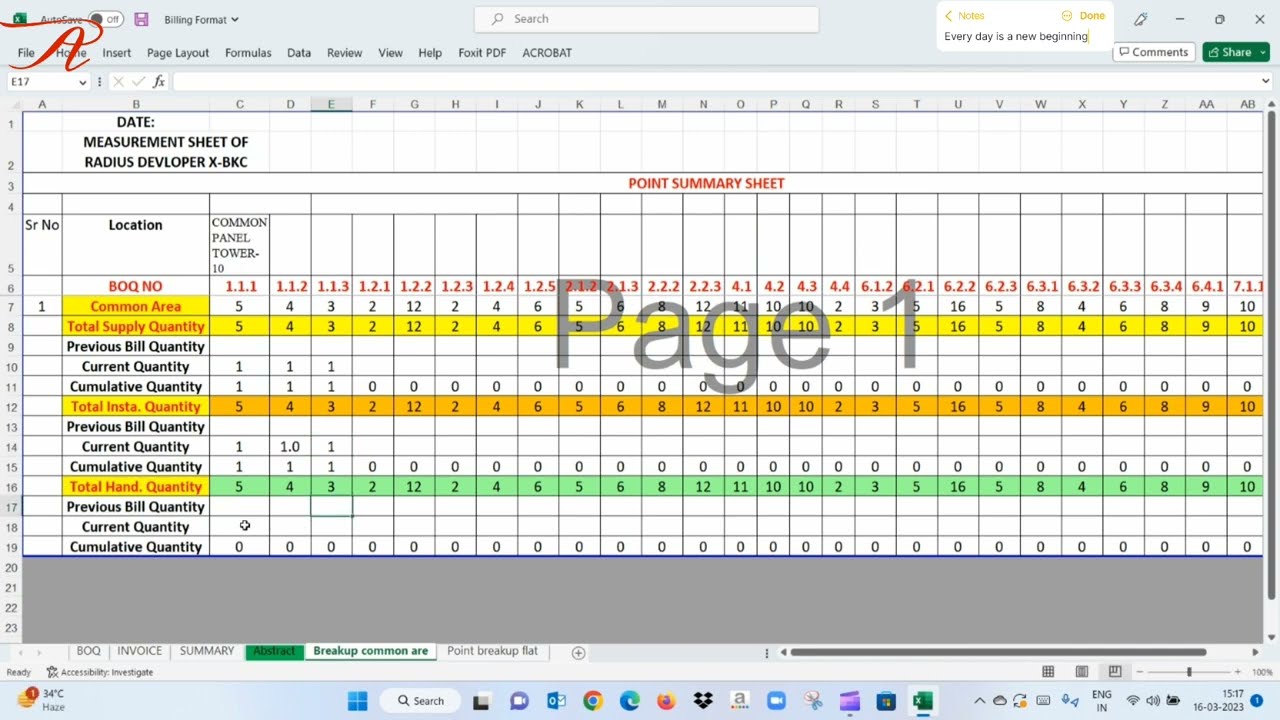Click the Normal view icon in status bar
Screen dimensions: 1280x720
tap(1048, 672)
